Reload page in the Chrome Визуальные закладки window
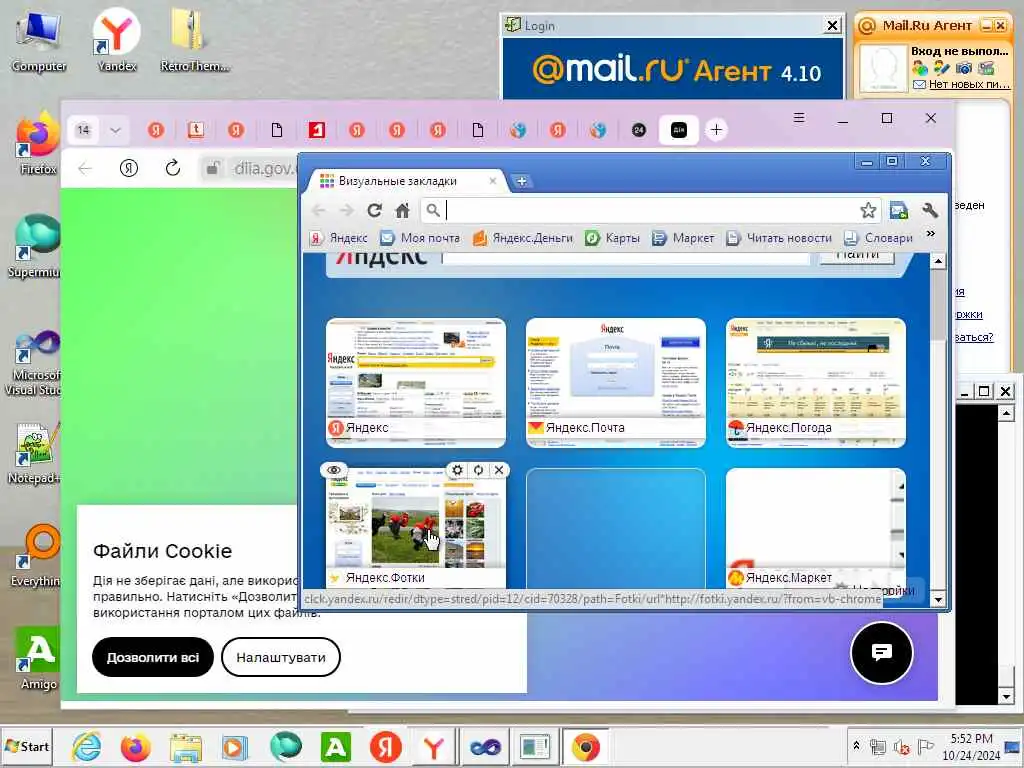Viewport: 1024px width, 768px height. 374,210
